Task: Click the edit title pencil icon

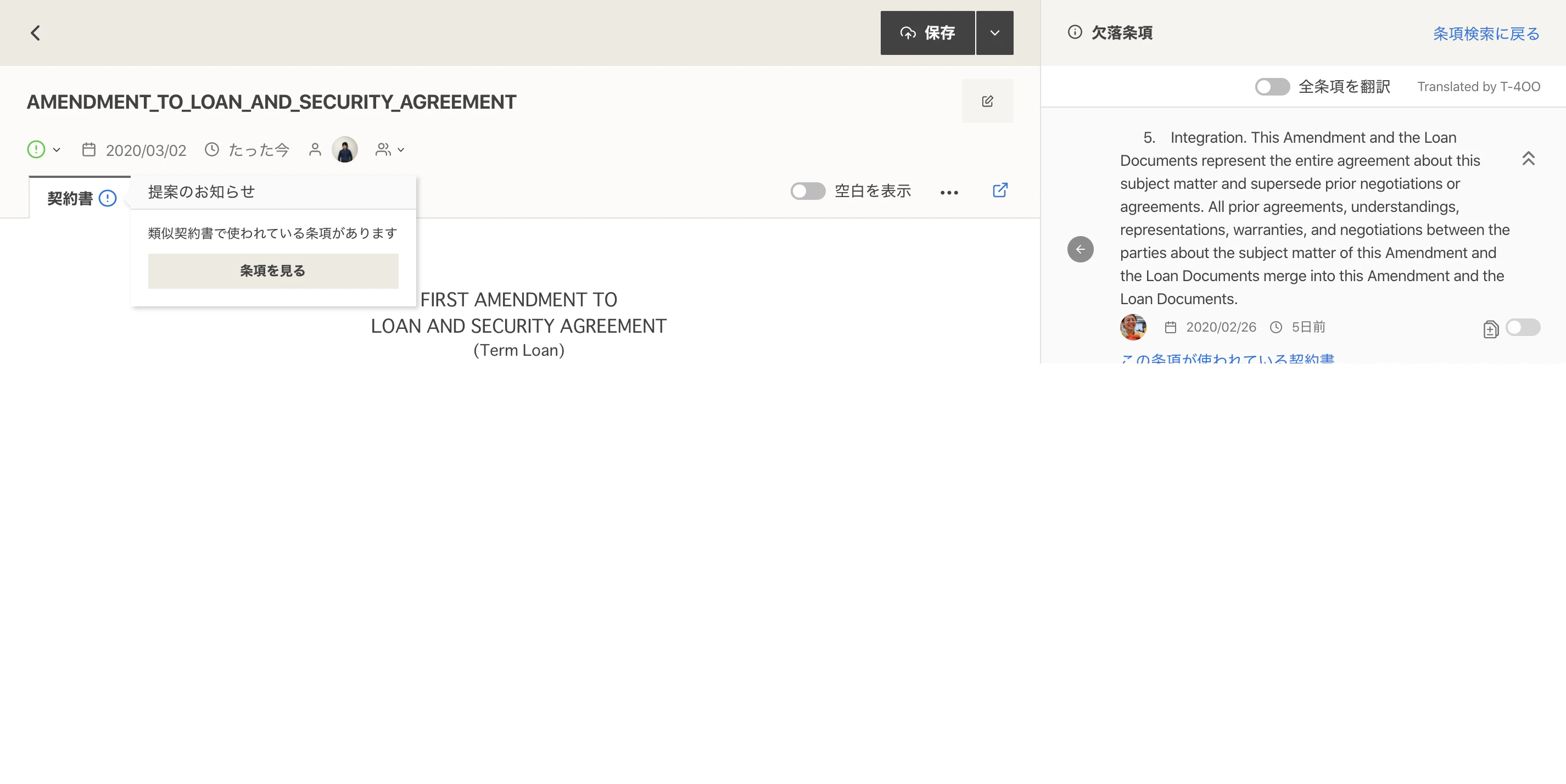Action: coord(987,101)
